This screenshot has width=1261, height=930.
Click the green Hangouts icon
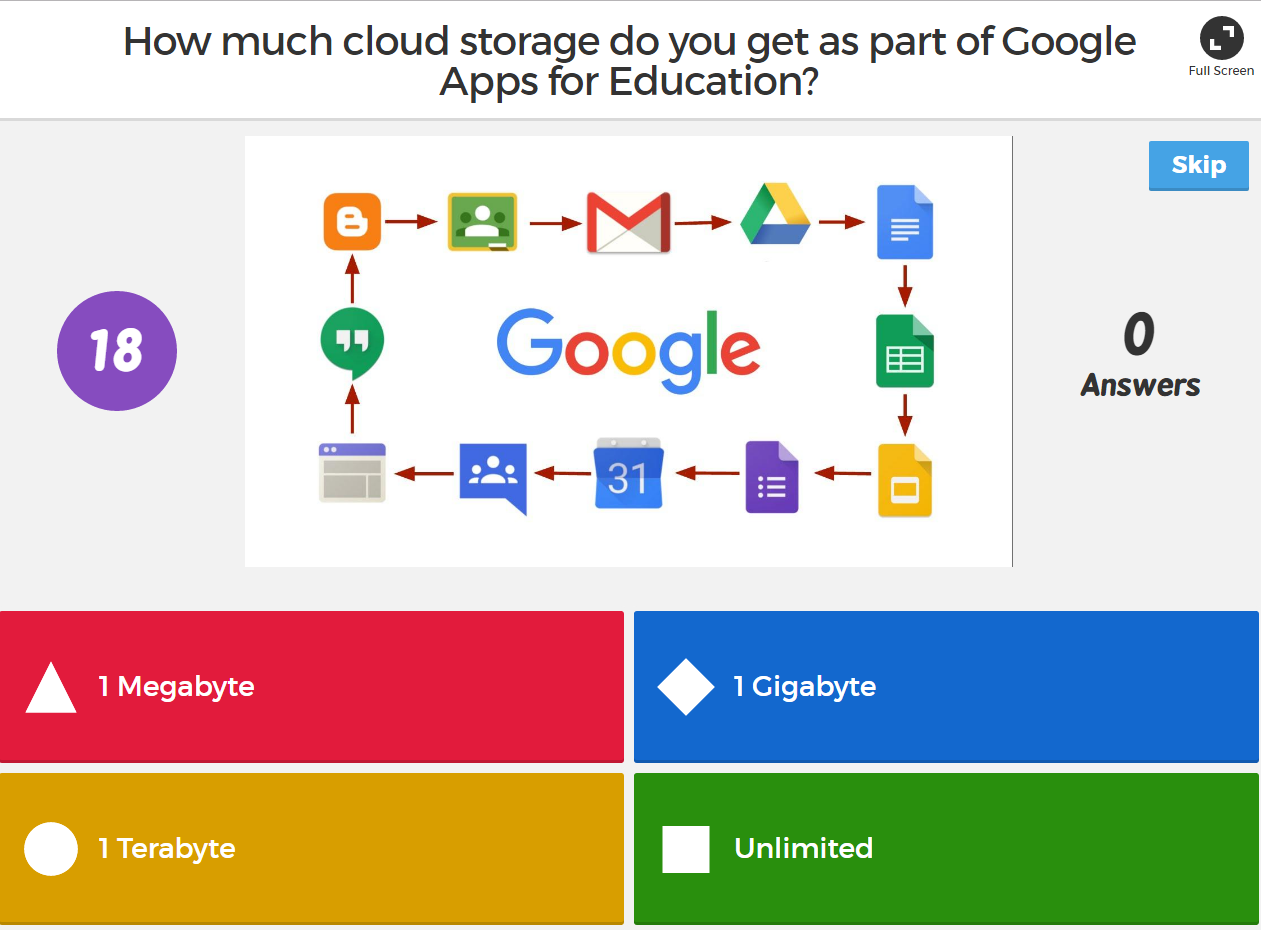(352, 341)
